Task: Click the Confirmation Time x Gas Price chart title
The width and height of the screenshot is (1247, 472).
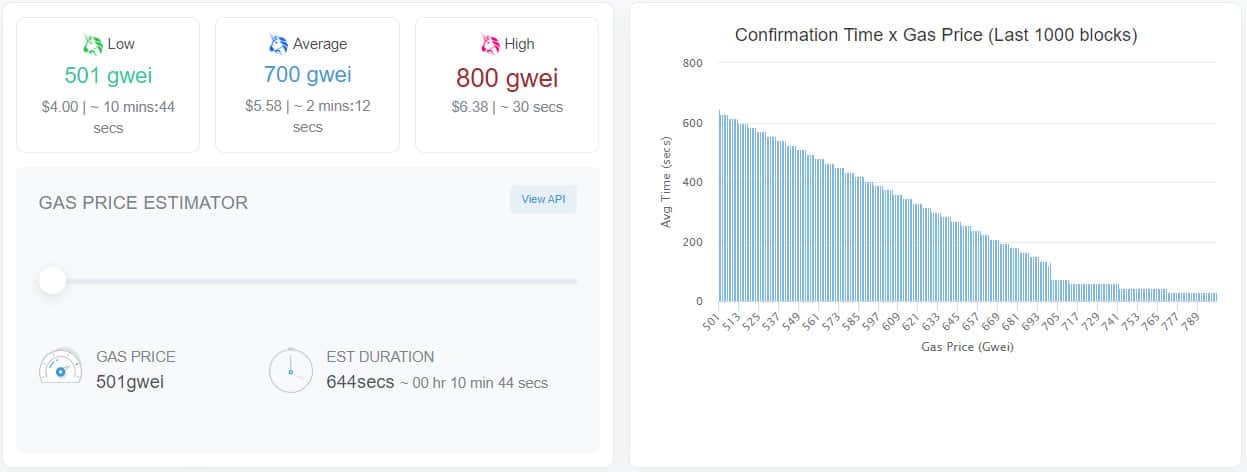Action: (936, 35)
